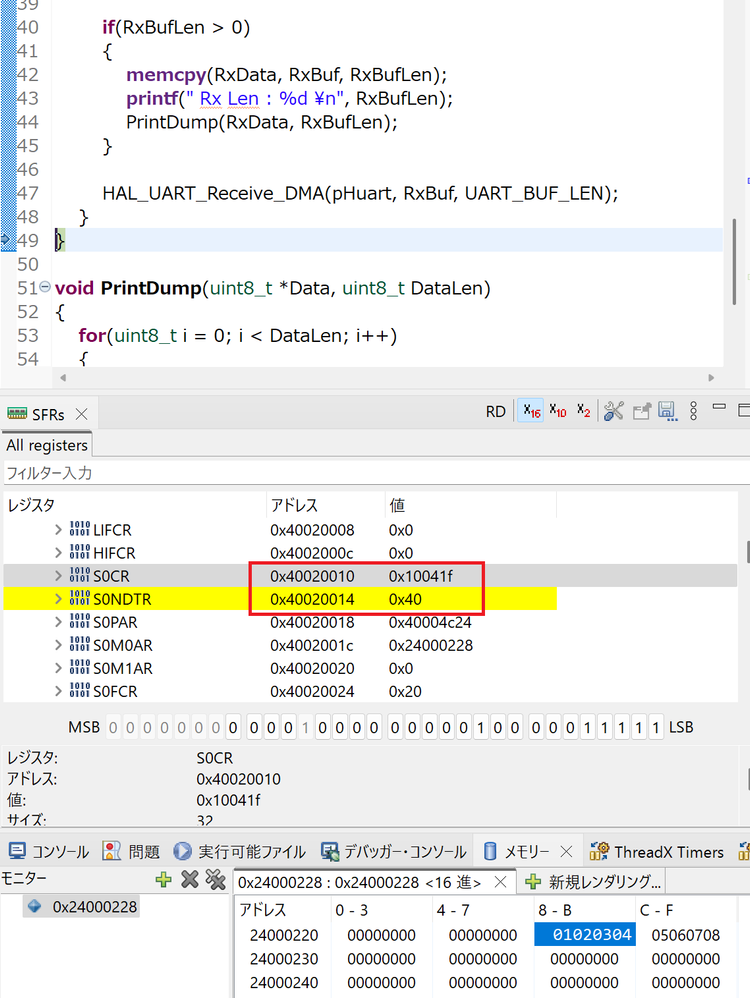Open the ThreadX Timers tab
The image size is (750, 998).
(x=657, y=852)
